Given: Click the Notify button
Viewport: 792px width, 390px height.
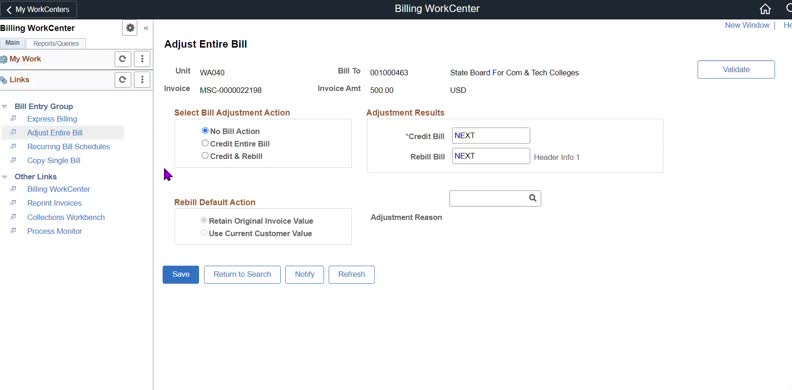Looking at the screenshot, I should [305, 274].
